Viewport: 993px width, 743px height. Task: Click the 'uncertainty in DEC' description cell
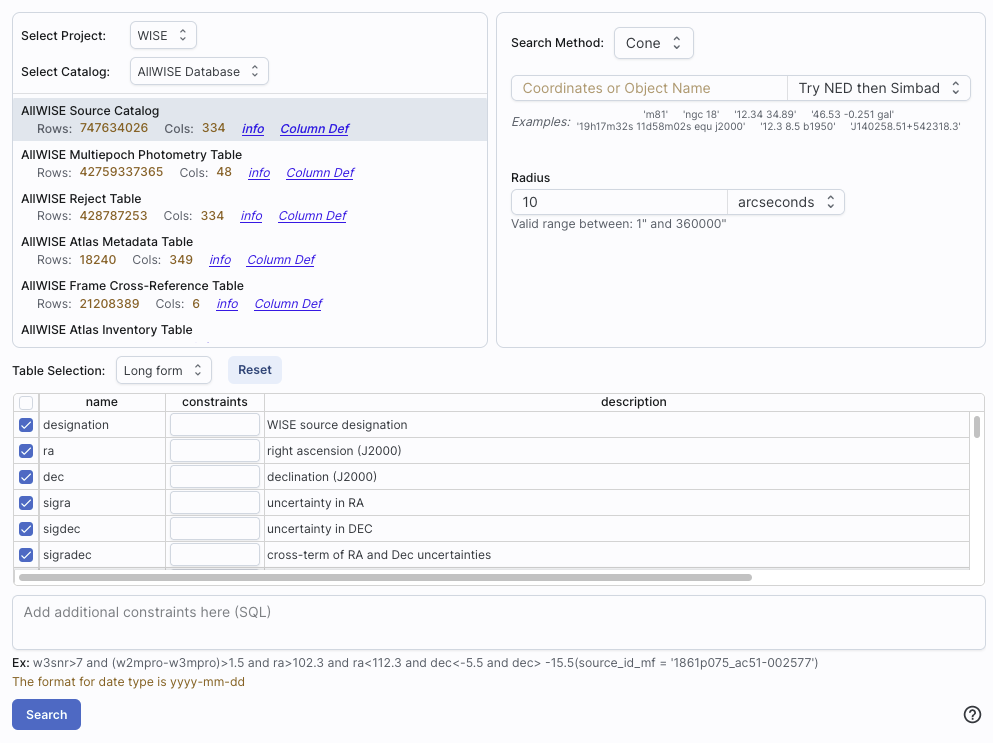point(617,529)
